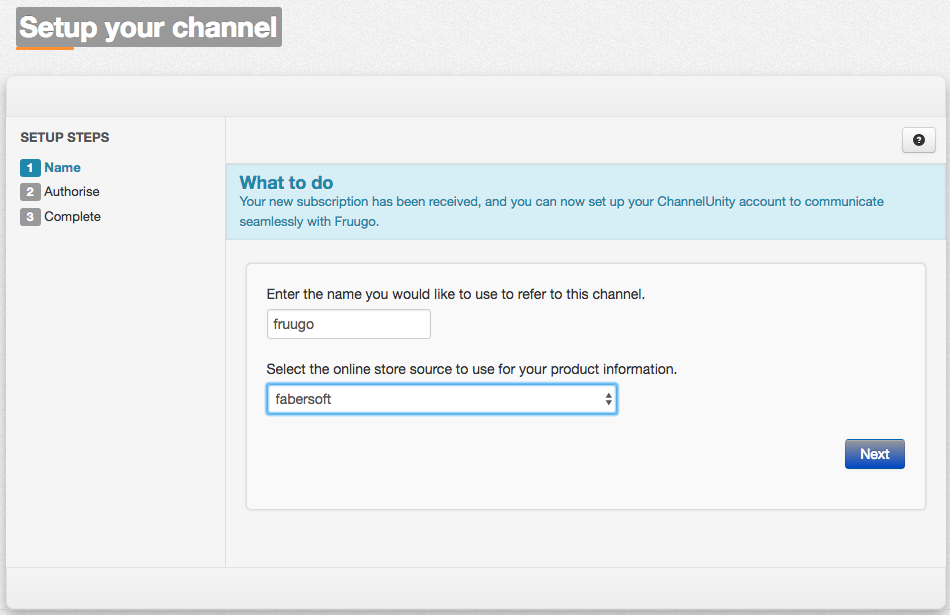The height and width of the screenshot is (615, 950).
Task: Click the SETUP STEPS sidebar title
Action: click(x=65, y=138)
